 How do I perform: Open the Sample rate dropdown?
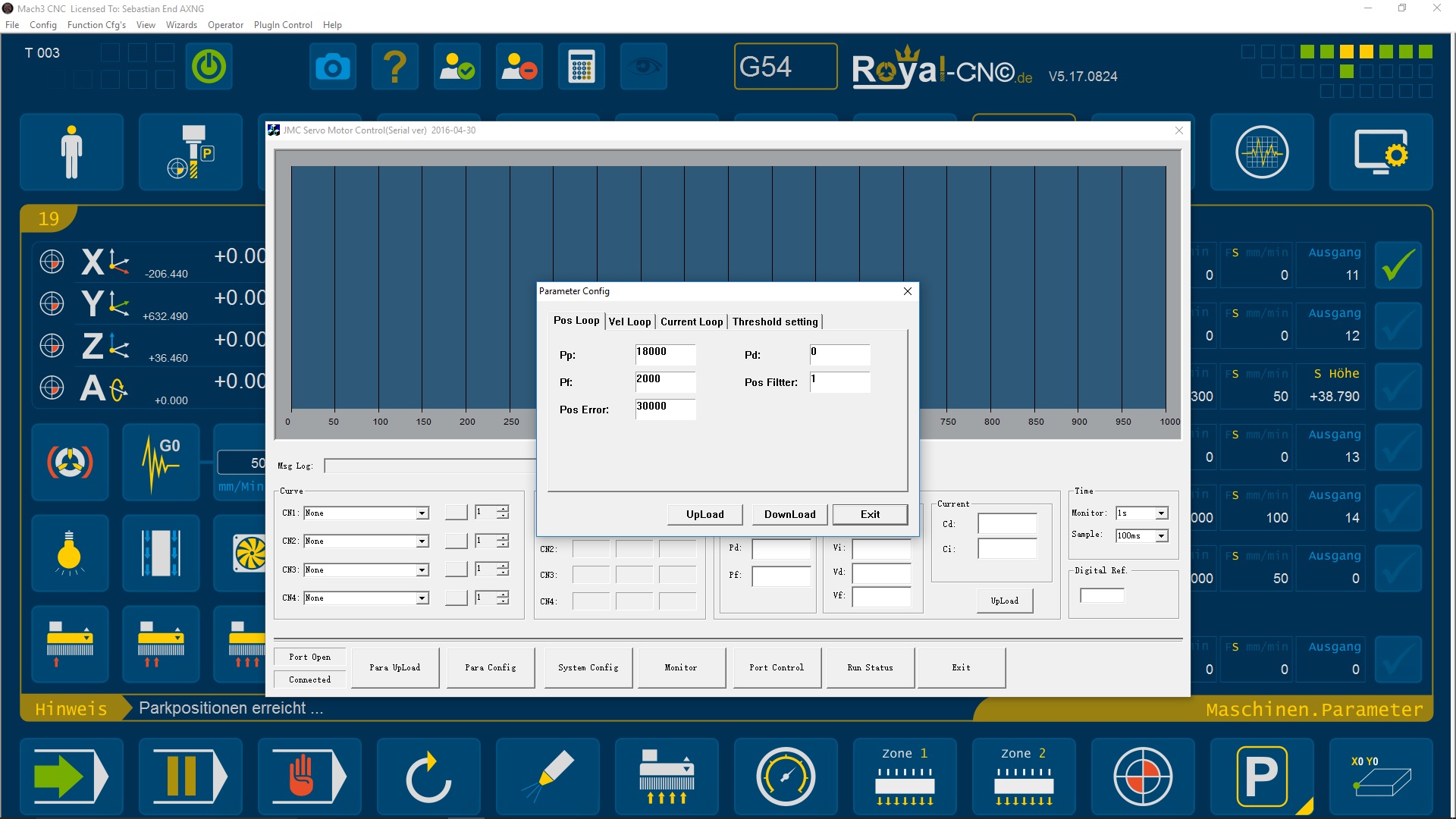click(x=1161, y=536)
